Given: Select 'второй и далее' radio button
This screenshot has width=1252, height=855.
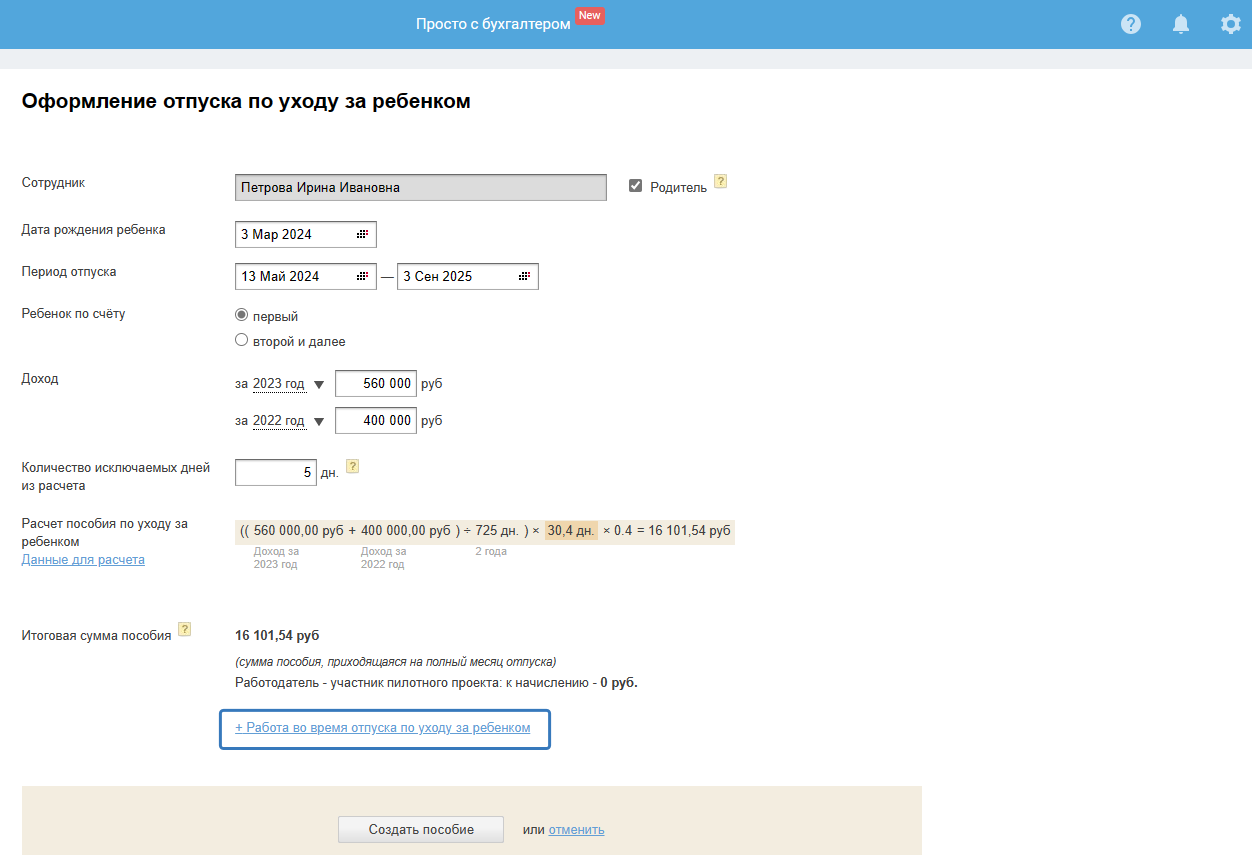Looking at the screenshot, I should [241, 340].
